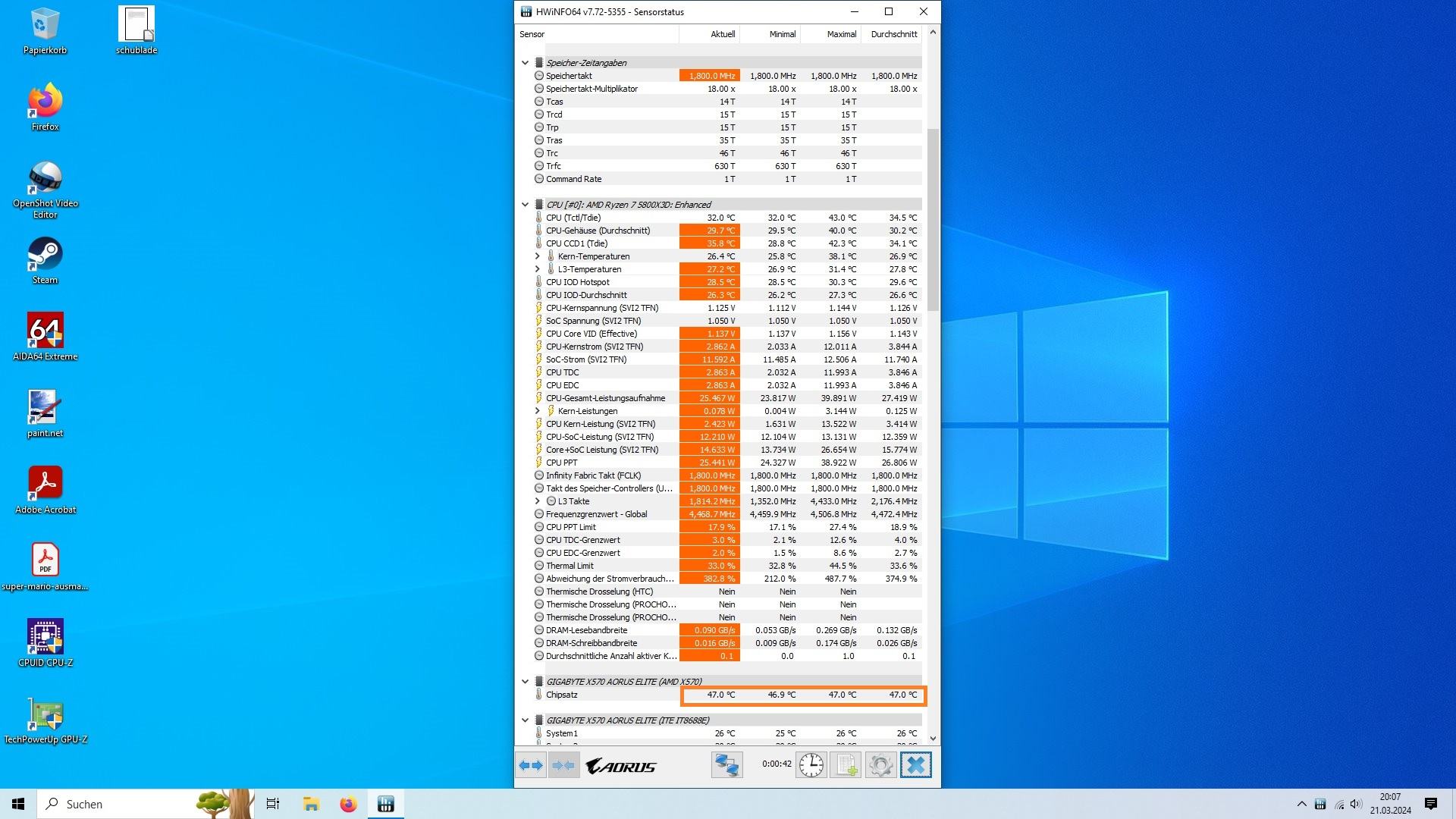Click the Durchschnitt column header
Image resolution: width=1456 pixels, height=819 pixels.
coord(891,34)
